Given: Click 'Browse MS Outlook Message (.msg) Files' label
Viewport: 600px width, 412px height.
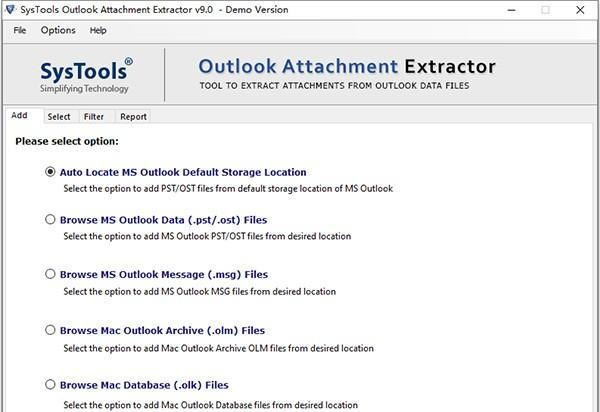Looking at the screenshot, I should 164,275.
